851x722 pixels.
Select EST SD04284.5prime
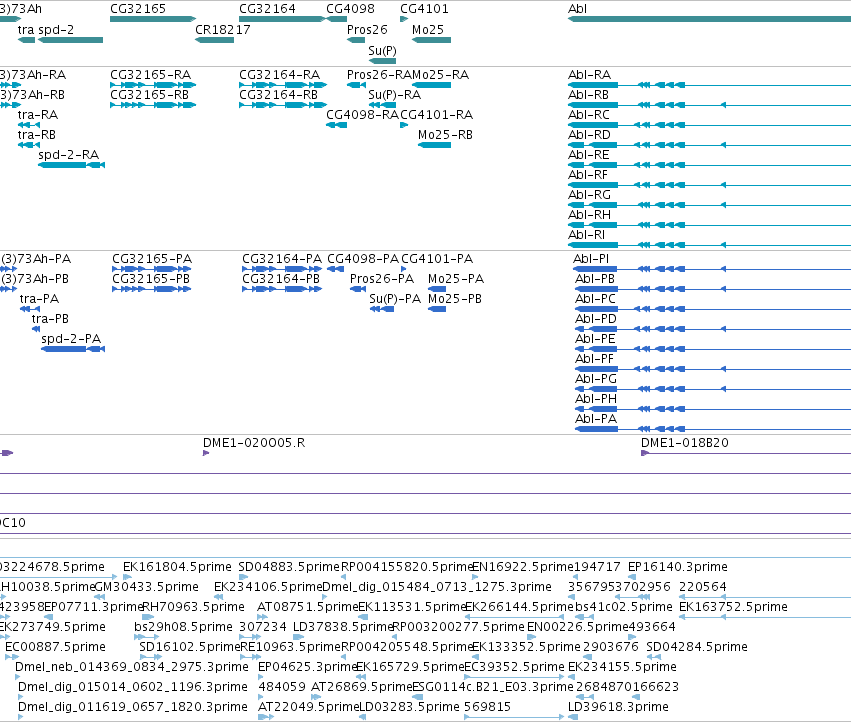pos(697,647)
